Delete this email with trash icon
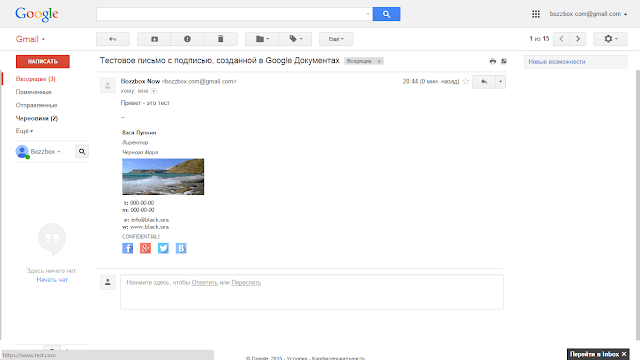The image size is (640, 360). (220, 39)
